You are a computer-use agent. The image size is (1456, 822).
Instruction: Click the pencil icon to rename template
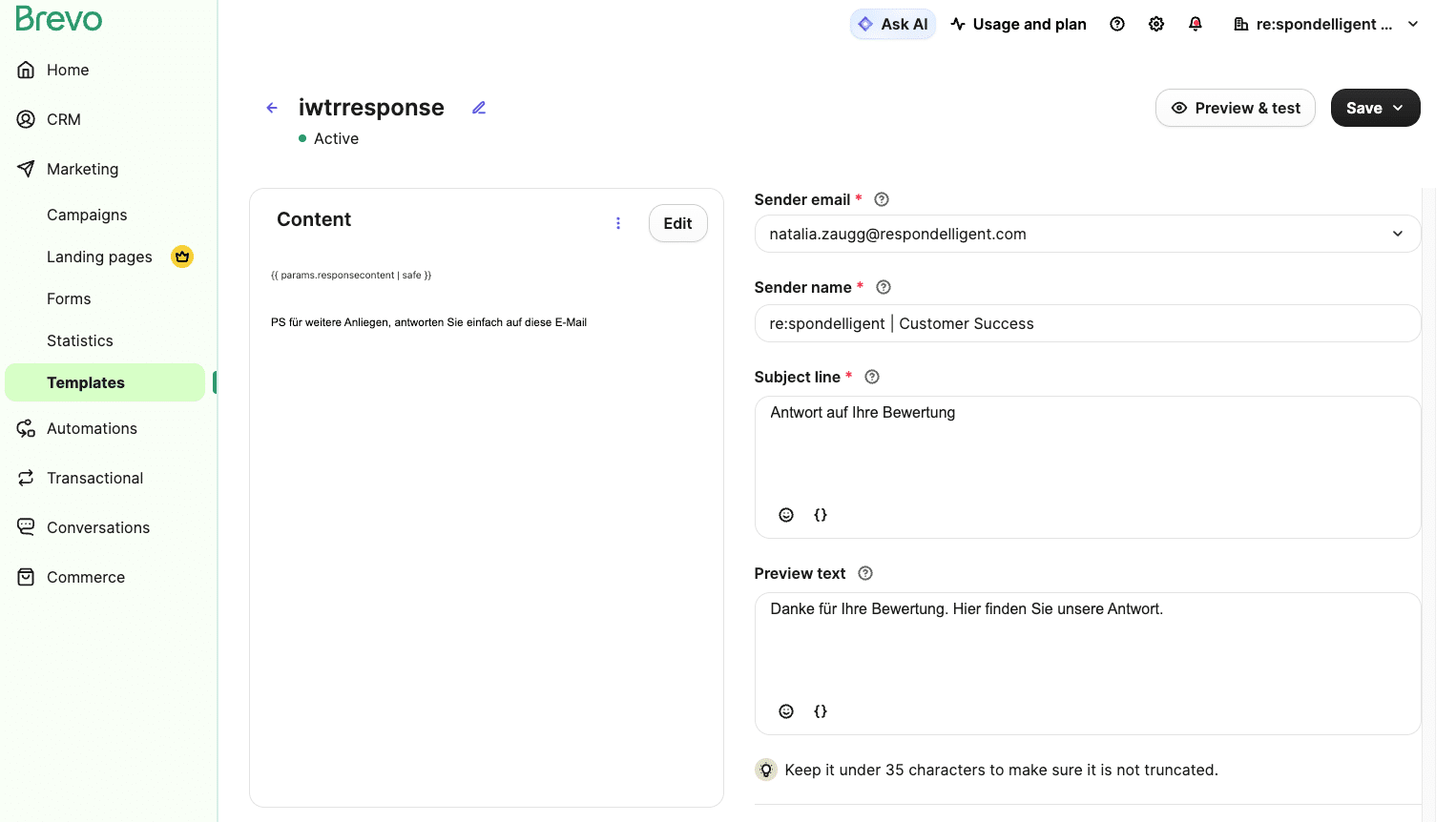(479, 108)
